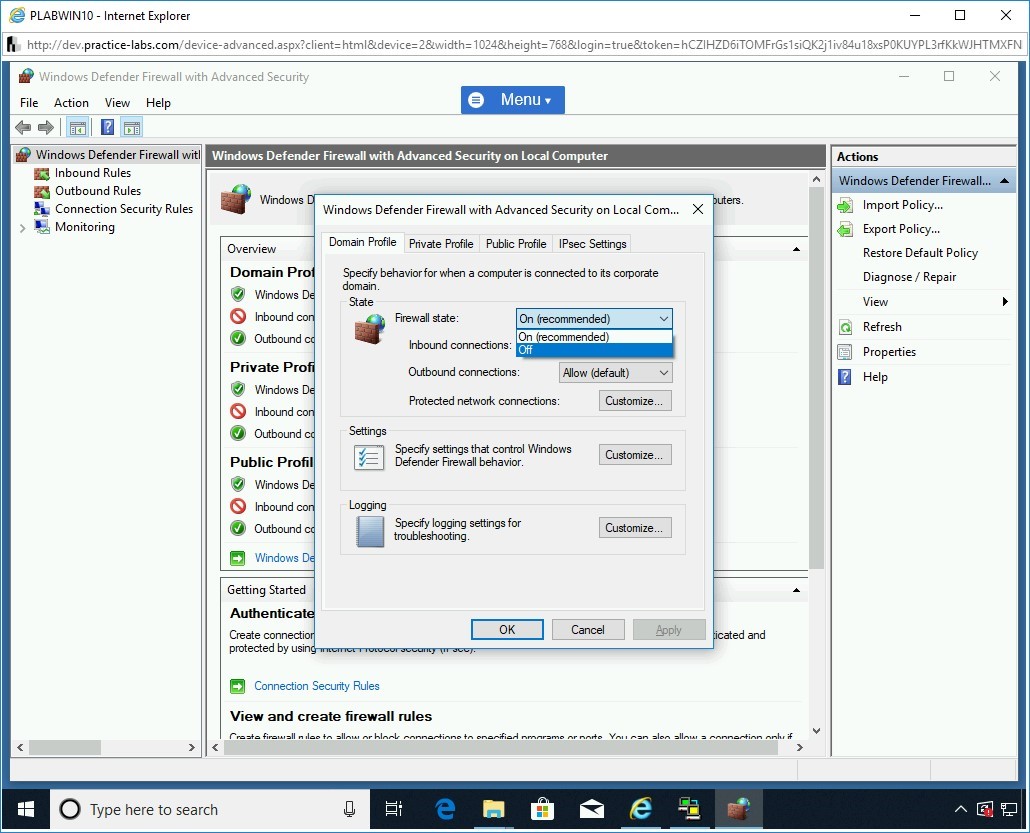Expand the View submenu arrow

click(1005, 302)
